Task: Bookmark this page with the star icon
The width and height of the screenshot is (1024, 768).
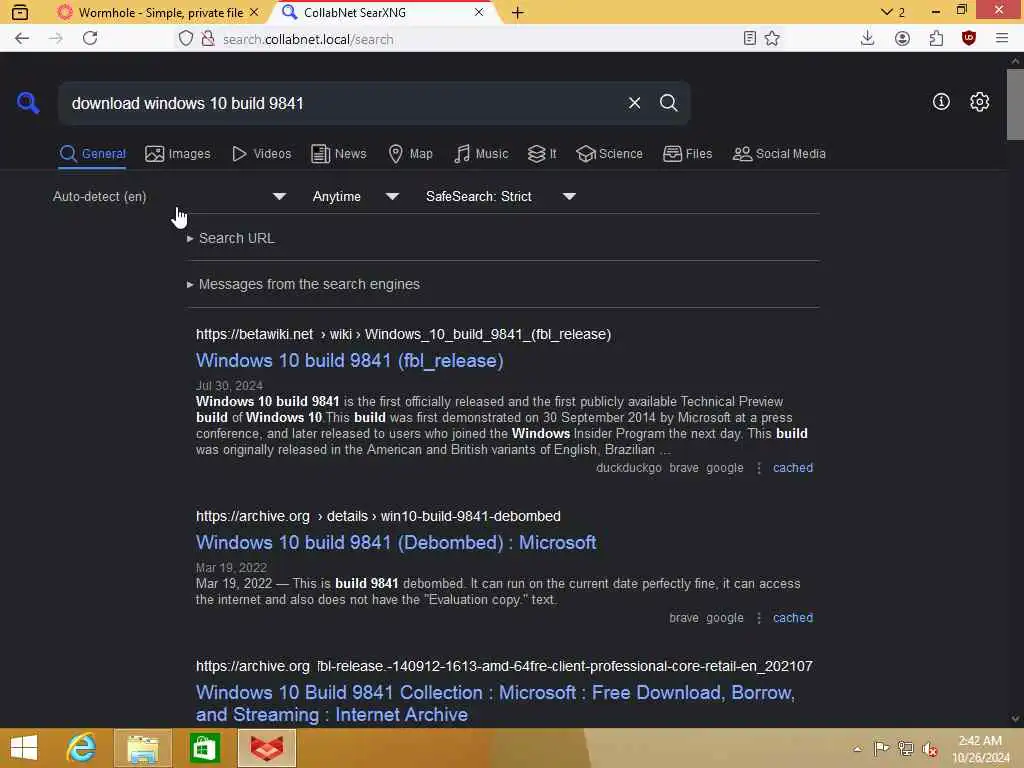Action: point(772,39)
